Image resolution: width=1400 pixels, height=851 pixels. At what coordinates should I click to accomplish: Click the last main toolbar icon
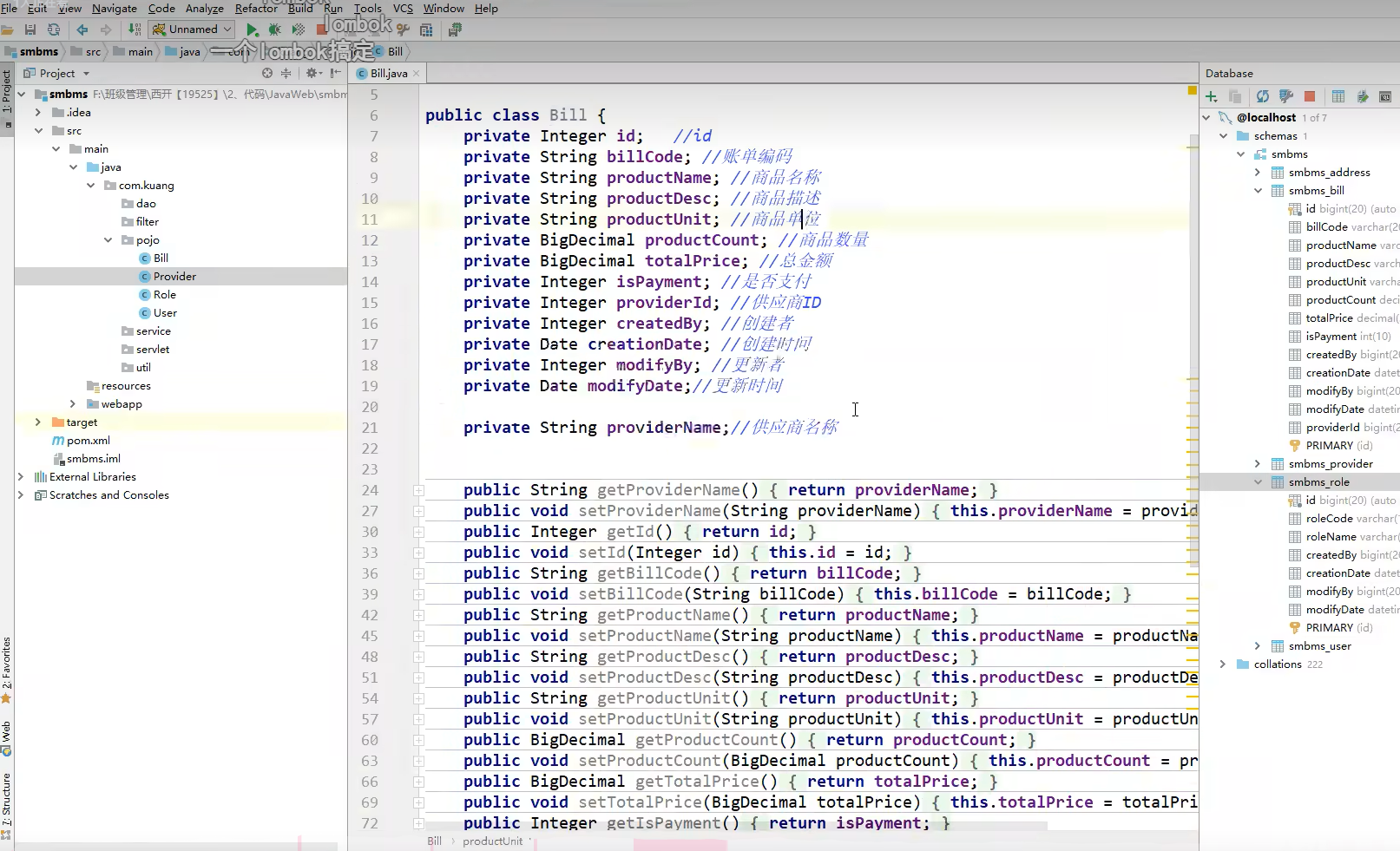pos(455,30)
